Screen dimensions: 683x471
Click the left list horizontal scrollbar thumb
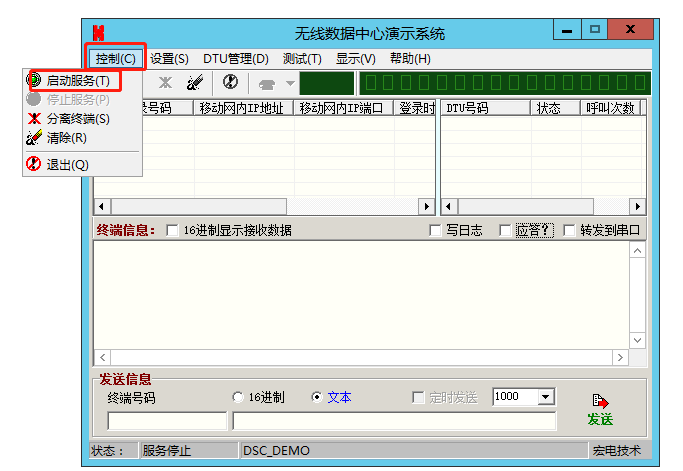(199, 207)
